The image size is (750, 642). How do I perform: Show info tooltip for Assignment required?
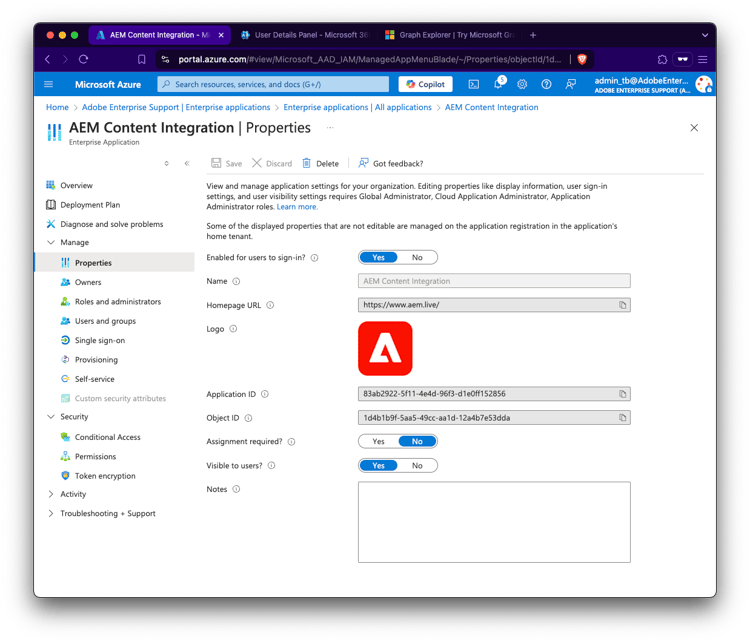(291, 442)
